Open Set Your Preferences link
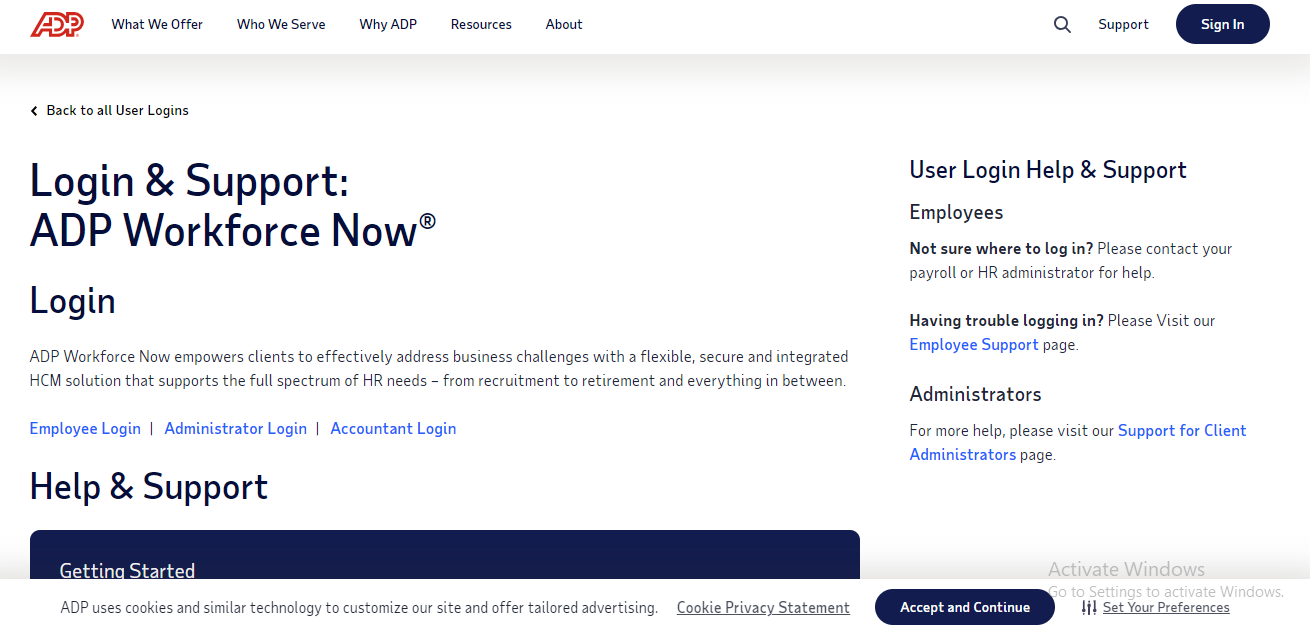 coord(1166,607)
